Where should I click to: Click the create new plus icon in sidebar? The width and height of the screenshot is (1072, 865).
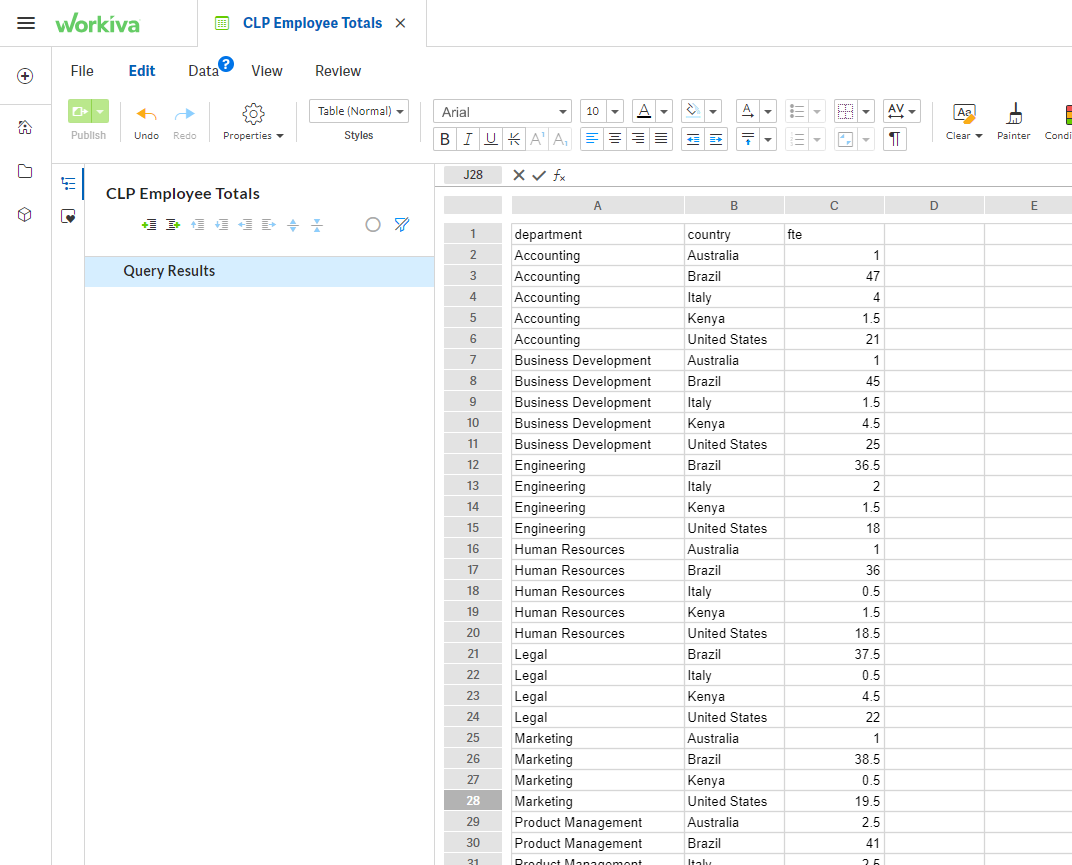click(x=25, y=76)
